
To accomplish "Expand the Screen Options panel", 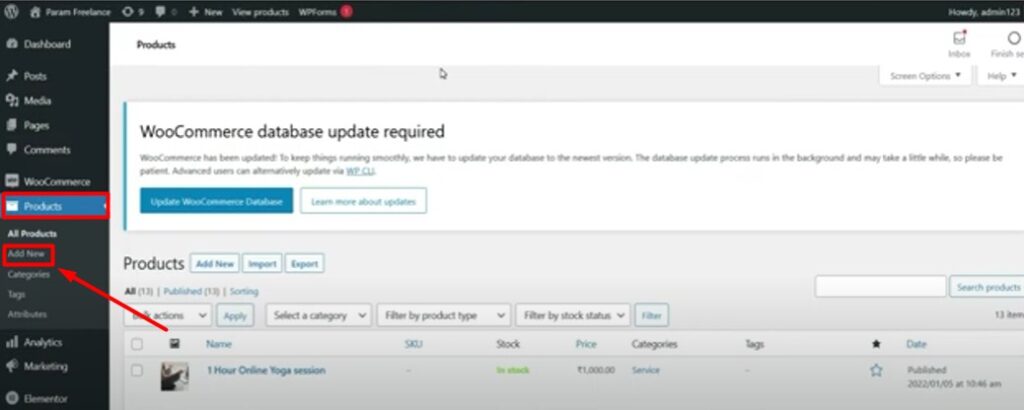I will [x=925, y=76].
